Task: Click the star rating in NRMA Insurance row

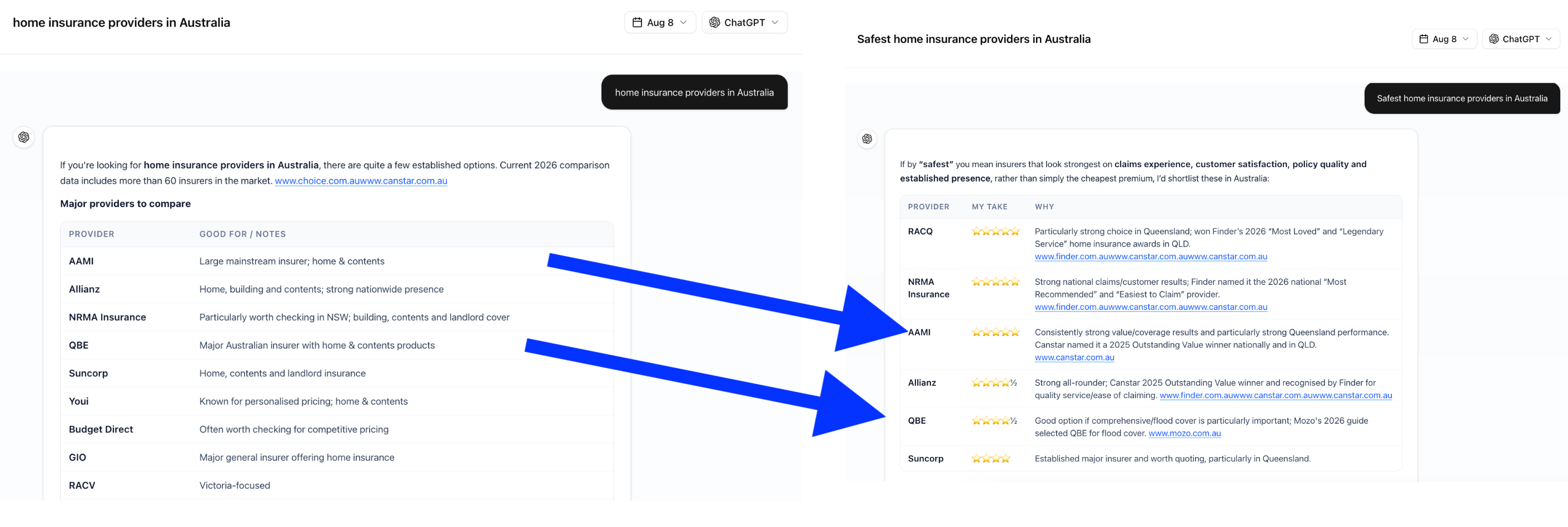Action: tap(995, 282)
